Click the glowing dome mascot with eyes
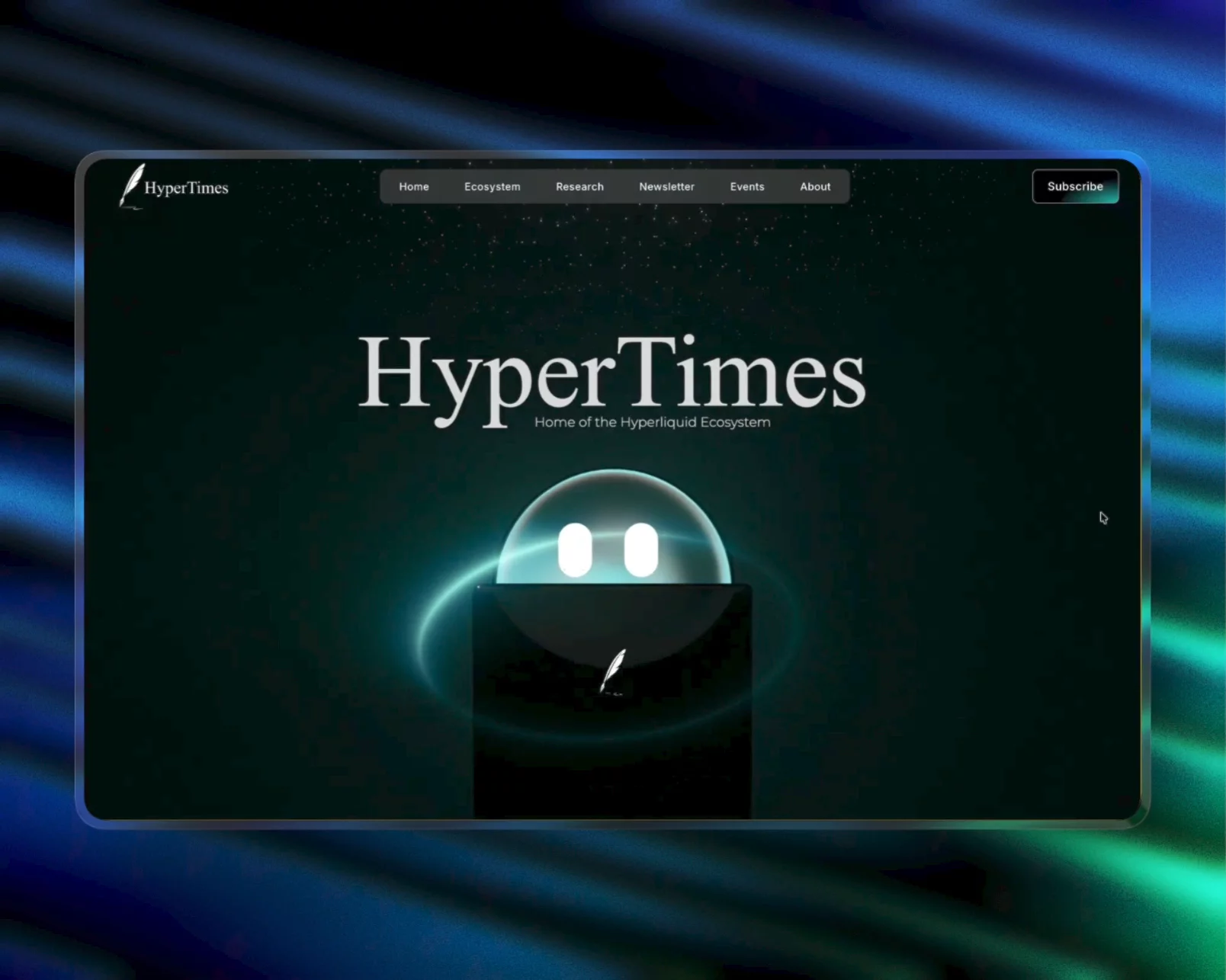1226x980 pixels. click(x=613, y=528)
